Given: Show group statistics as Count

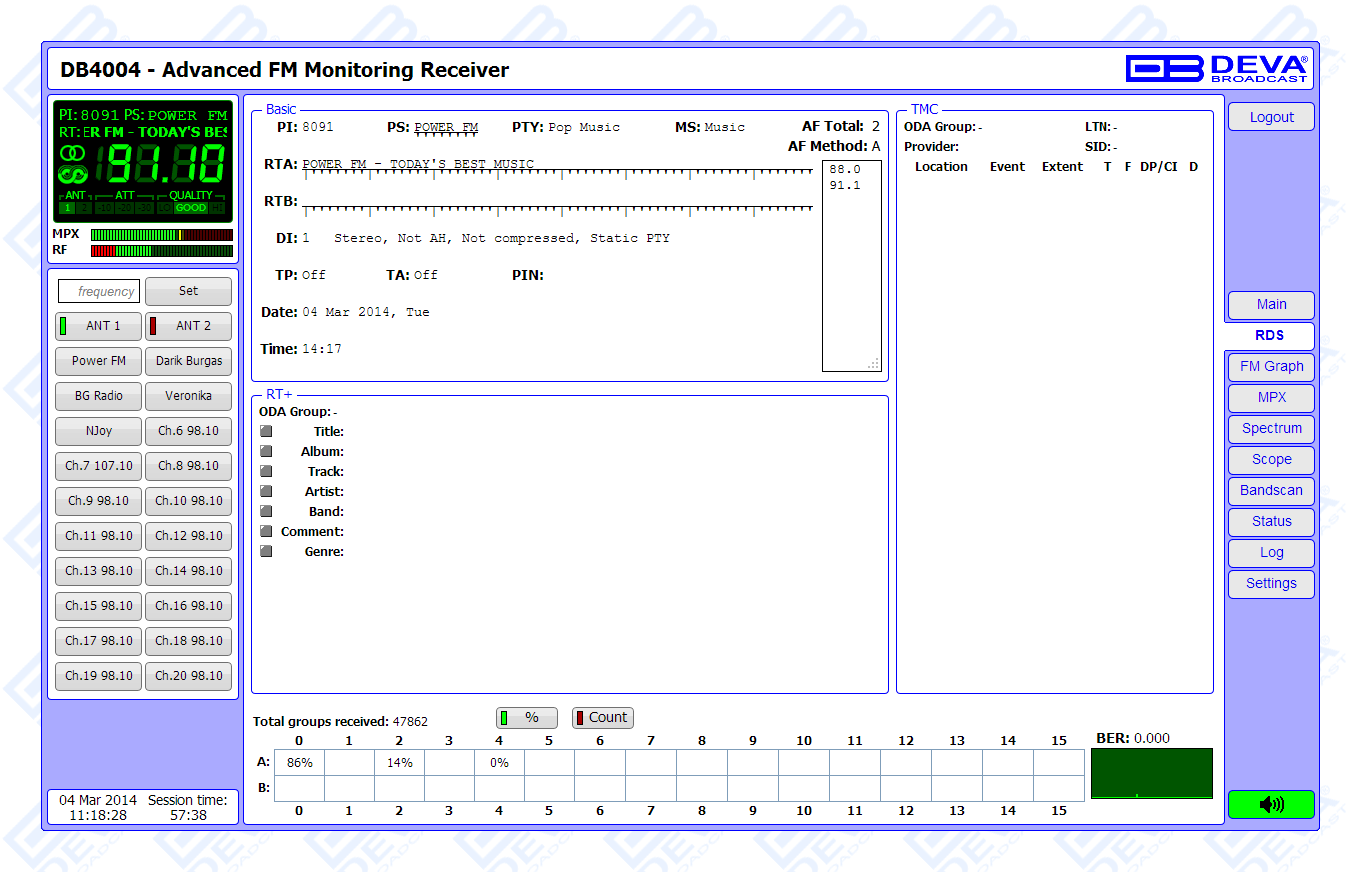Looking at the screenshot, I should (x=602, y=718).
